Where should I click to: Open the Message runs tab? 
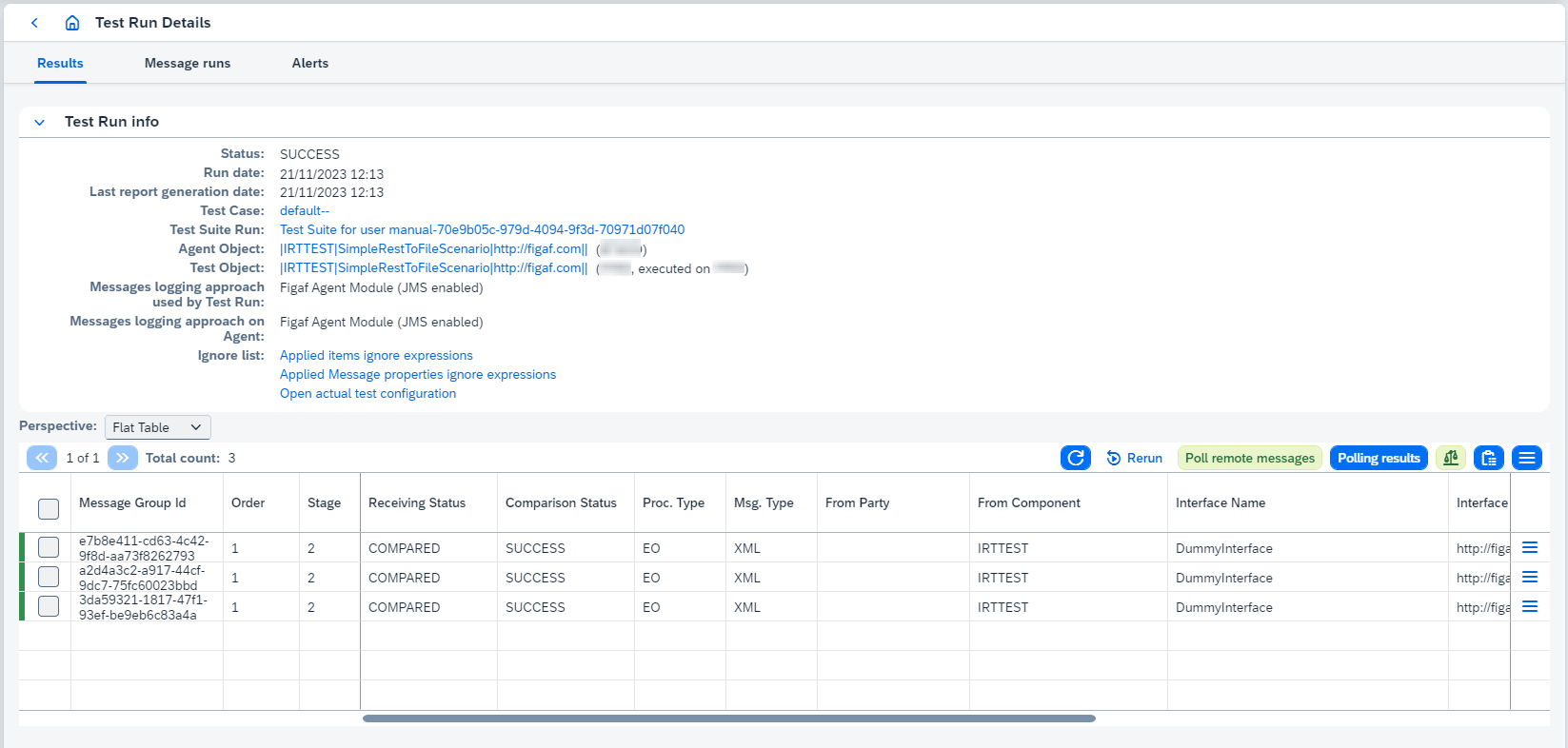point(188,63)
